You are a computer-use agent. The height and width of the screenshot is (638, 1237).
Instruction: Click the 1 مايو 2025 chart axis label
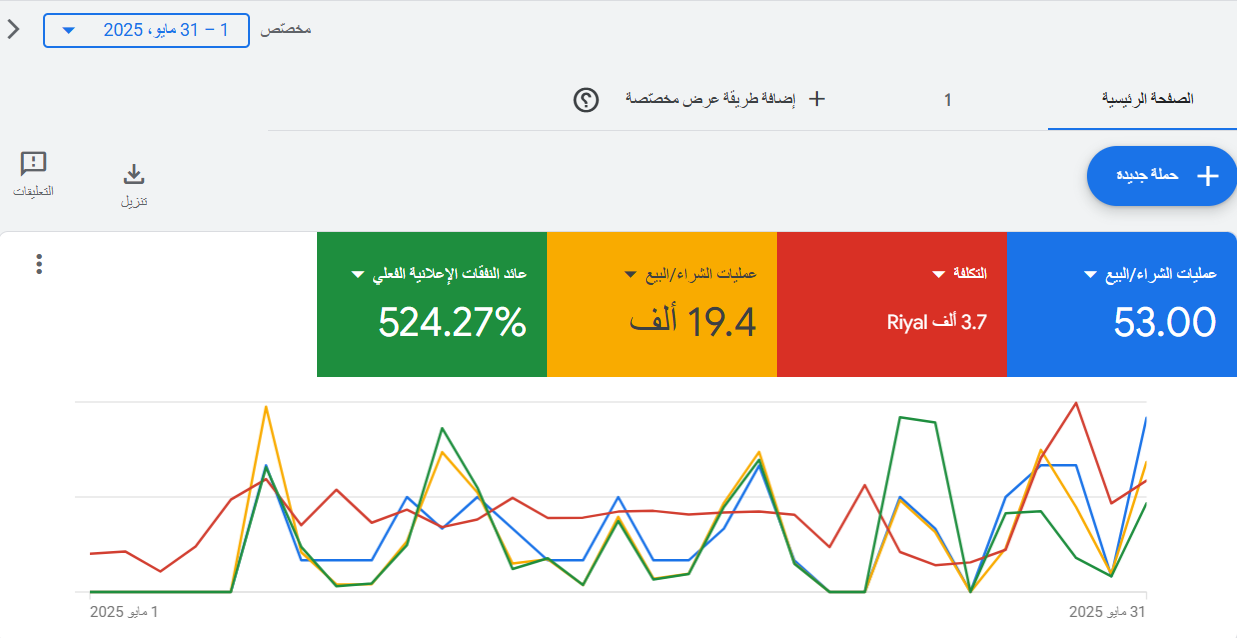(124, 611)
